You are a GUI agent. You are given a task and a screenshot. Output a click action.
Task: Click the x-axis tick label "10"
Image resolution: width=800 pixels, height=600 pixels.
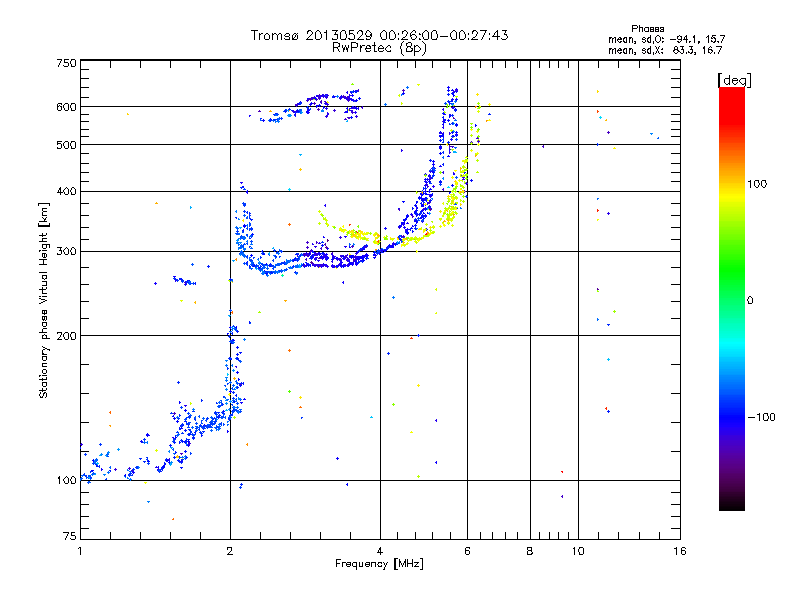tap(578, 551)
